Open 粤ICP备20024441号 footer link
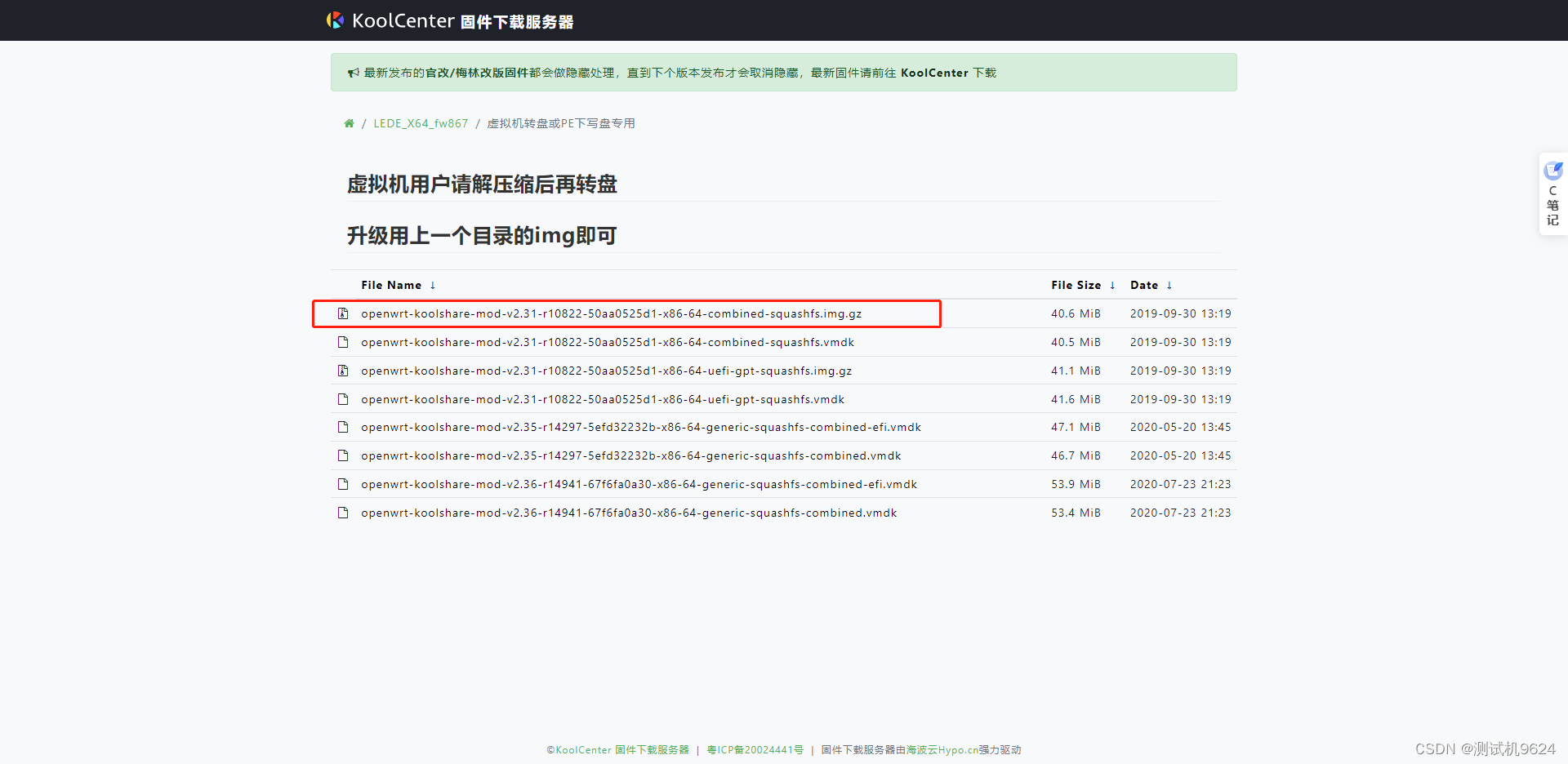This screenshot has height=764, width=1568. tap(755, 749)
